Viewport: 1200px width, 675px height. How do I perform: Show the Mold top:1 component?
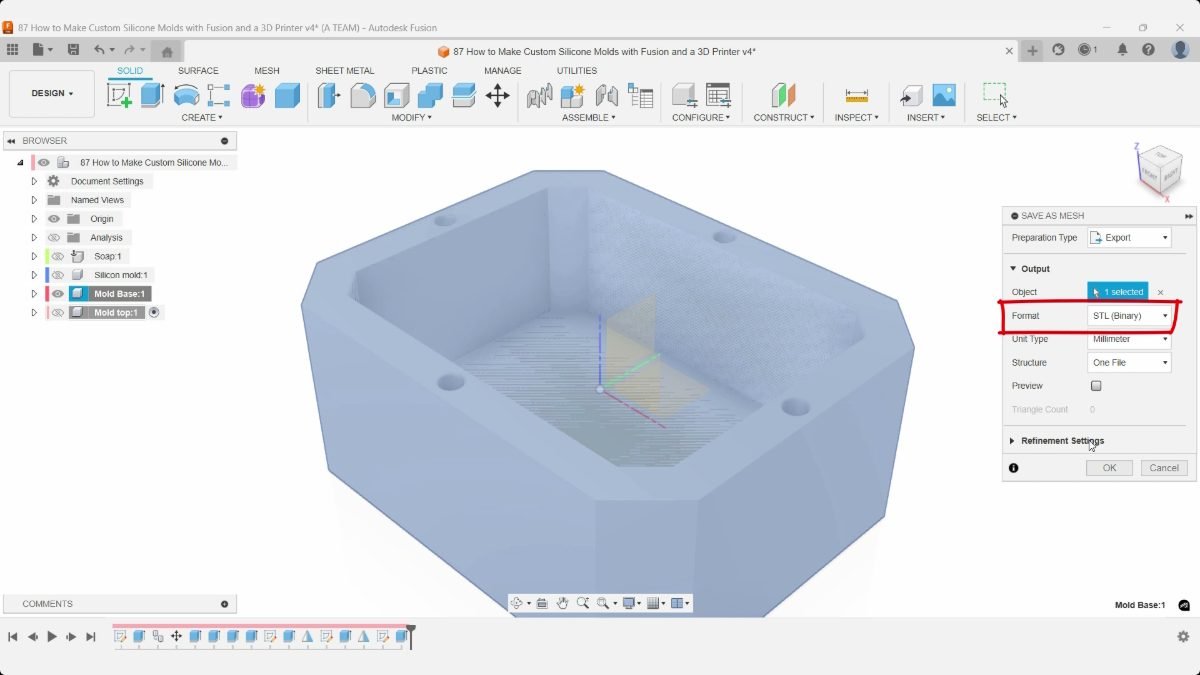click(x=58, y=312)
